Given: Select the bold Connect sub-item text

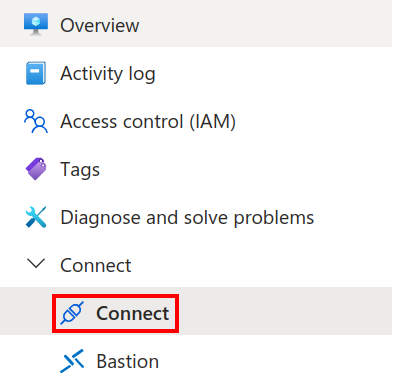Looking at the screenshot, I should point(133,313).
